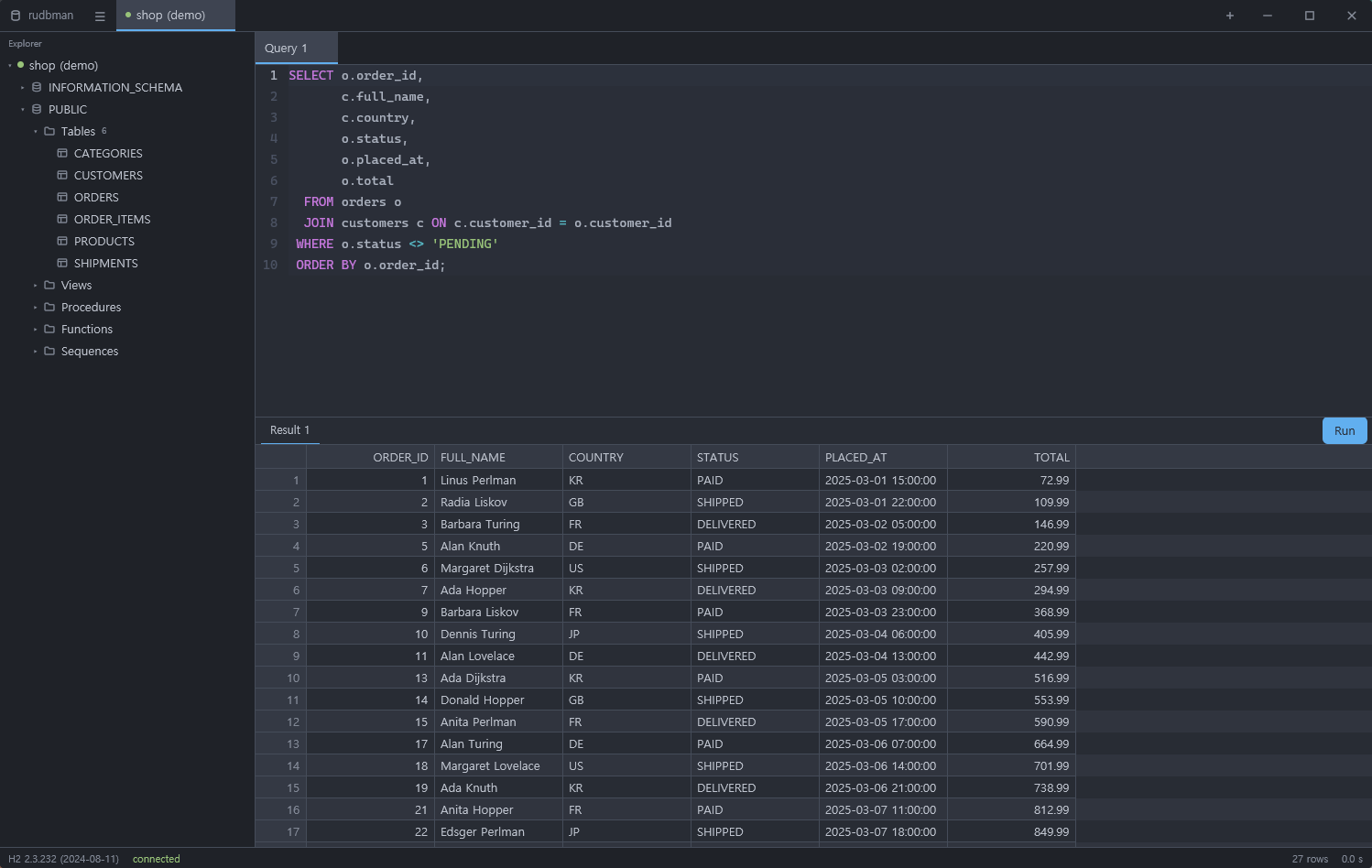Screen dimensions: 1372x868
Task: Click the INFORMATION_SCHEMA database icon
Action: pyautogui.click(x=37, y=87)
